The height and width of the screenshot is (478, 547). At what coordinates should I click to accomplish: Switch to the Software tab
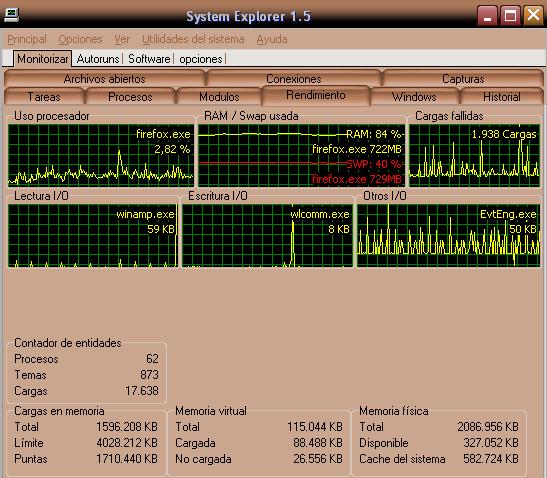(149, 59)
